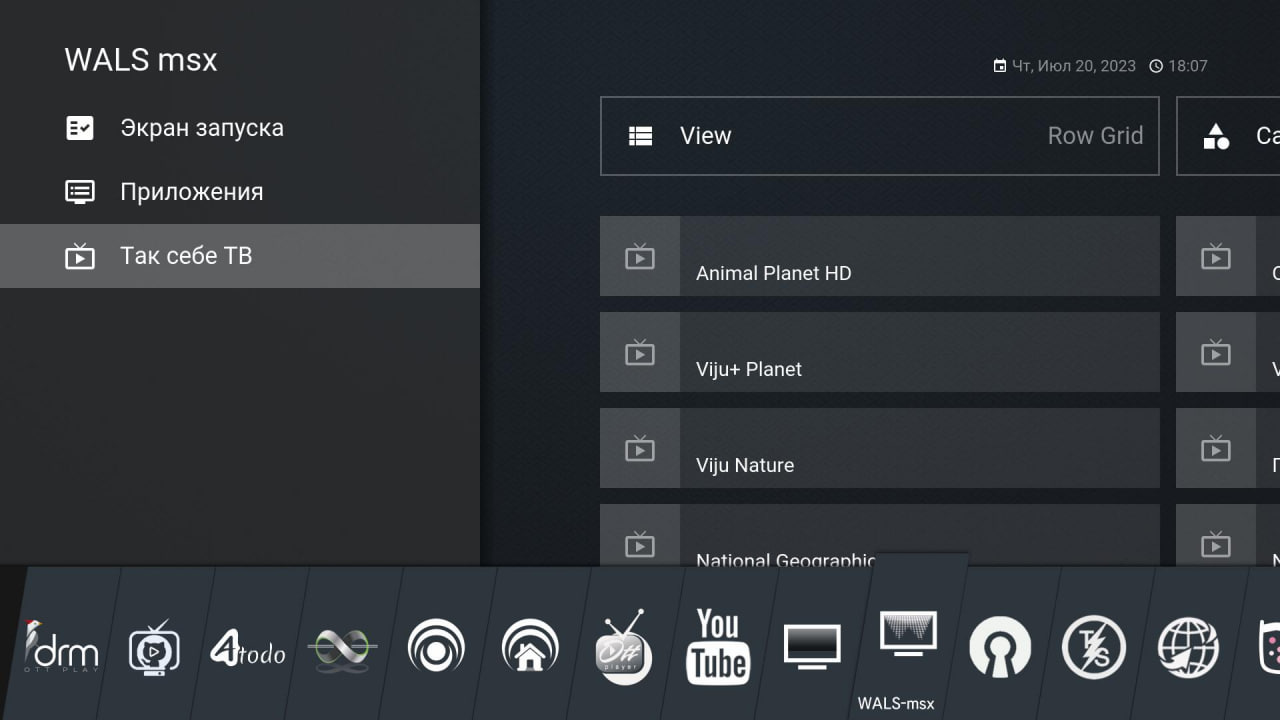Open the View Row Grid selector

click(879, 136)
